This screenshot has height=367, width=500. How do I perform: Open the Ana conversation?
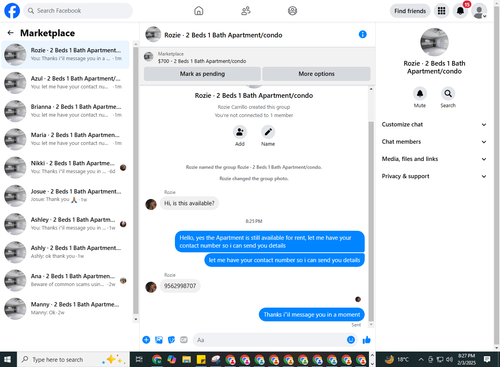[x=65, y=280]
